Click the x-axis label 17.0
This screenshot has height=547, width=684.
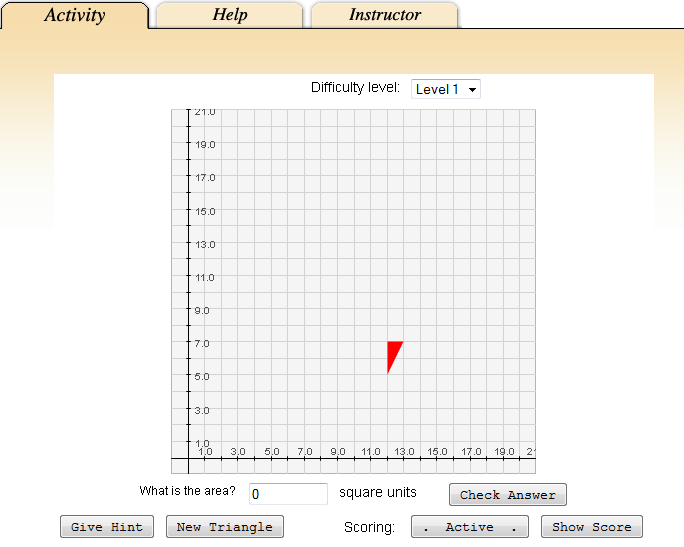tap(471, 451)
